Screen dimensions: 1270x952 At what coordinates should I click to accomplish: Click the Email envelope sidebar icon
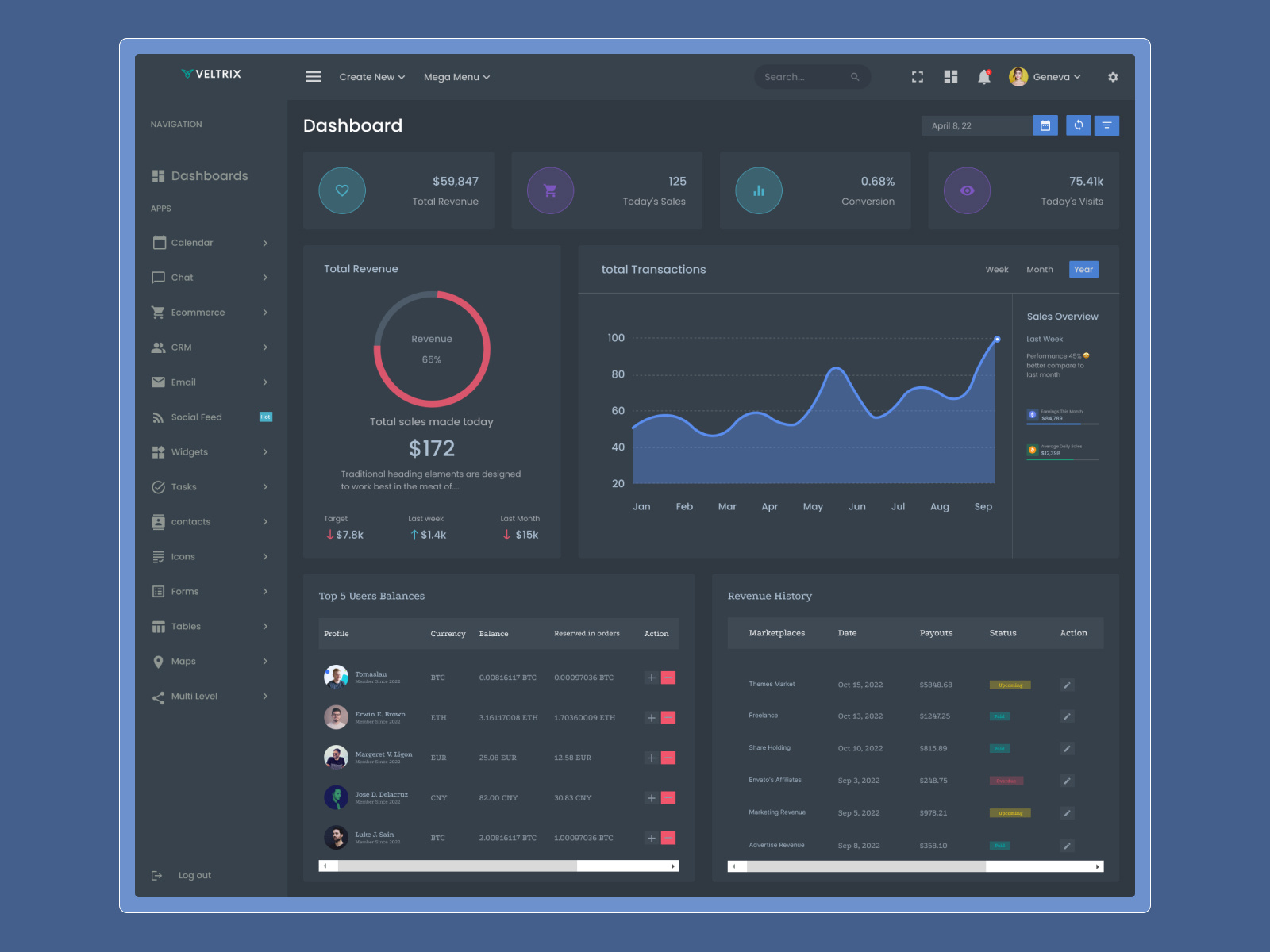[x=159, y=382]
